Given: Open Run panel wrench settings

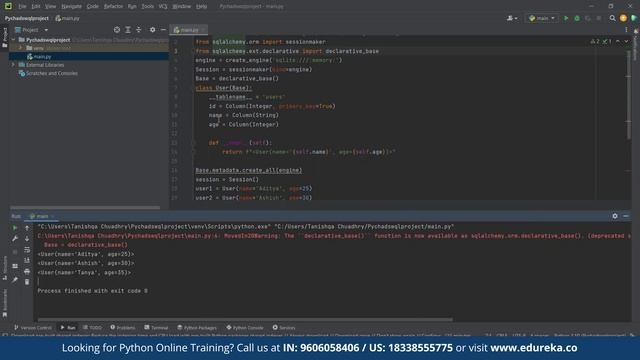Looking at the screenshot, I should pos(15,239).
